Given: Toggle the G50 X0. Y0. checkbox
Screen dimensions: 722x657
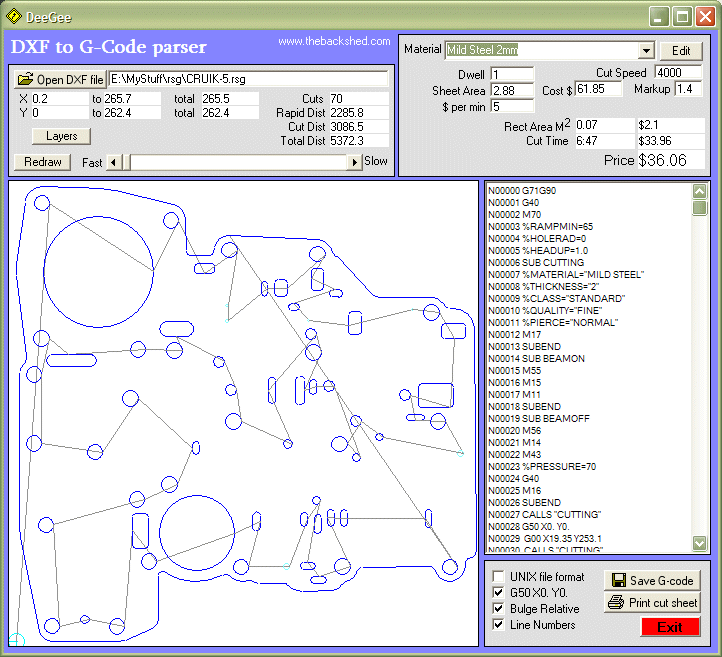Looking at the screenshot, I should [x=498, y=593].
